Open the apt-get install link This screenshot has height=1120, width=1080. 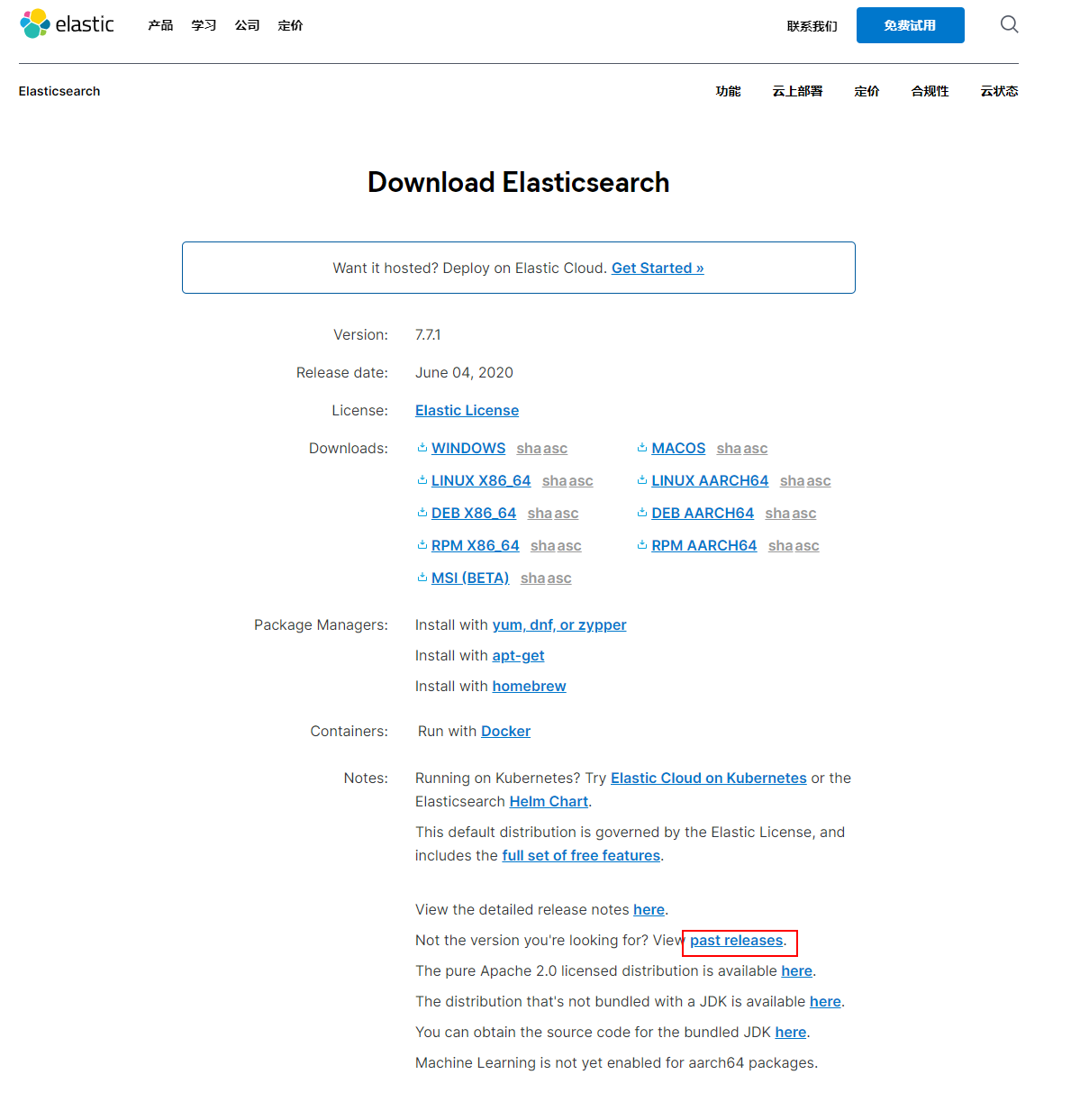[x=518, y=655]
